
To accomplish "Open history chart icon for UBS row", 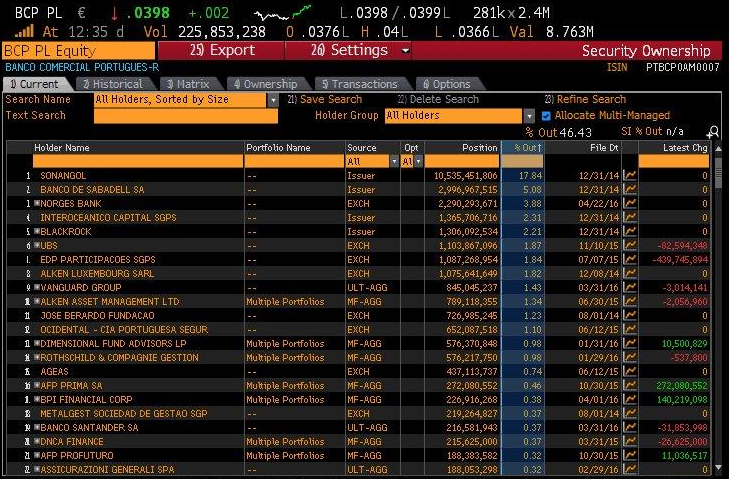I will pyautogui.click(x=630, y=245).
